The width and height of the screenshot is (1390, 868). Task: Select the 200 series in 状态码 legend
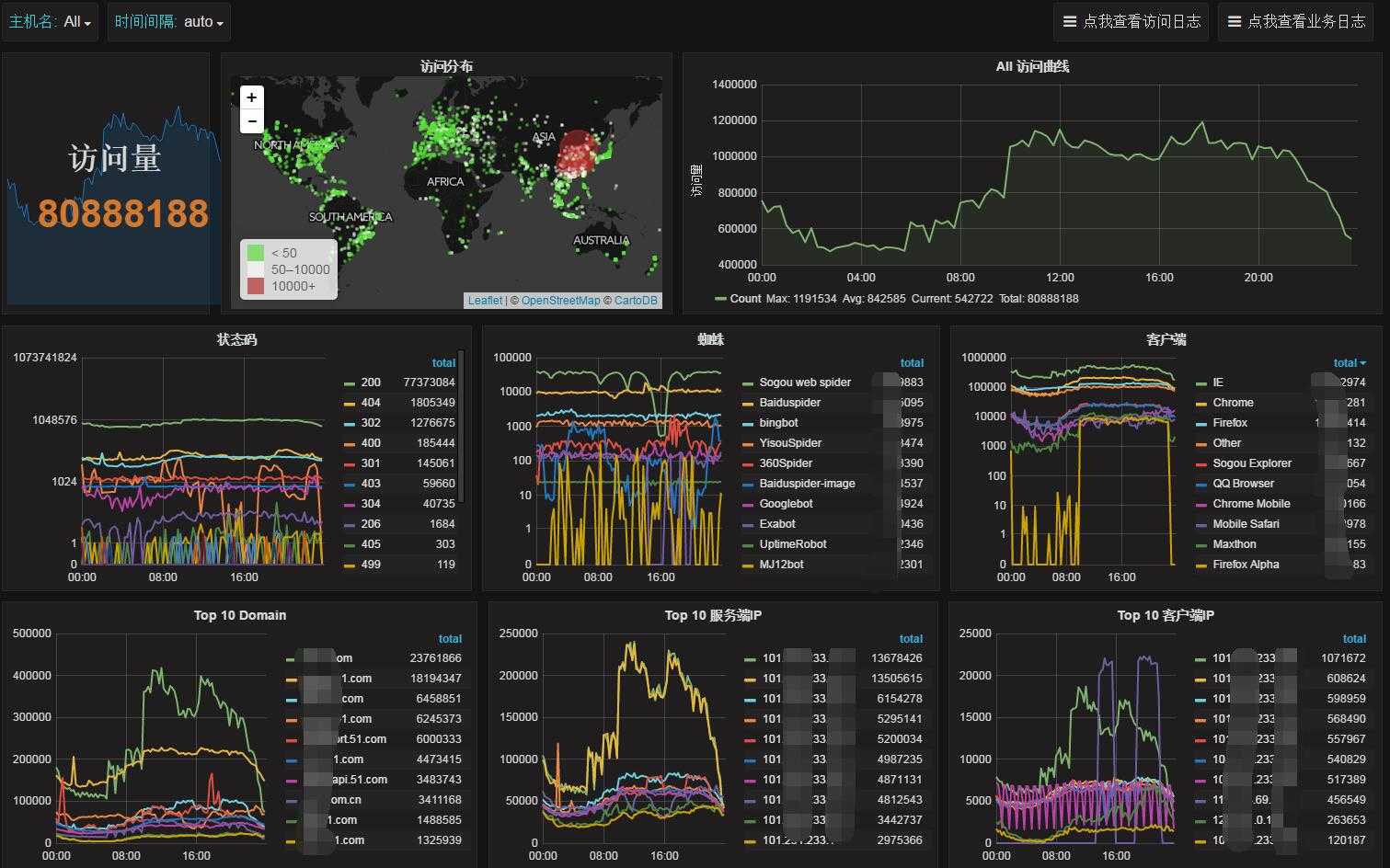coord(371,383)
